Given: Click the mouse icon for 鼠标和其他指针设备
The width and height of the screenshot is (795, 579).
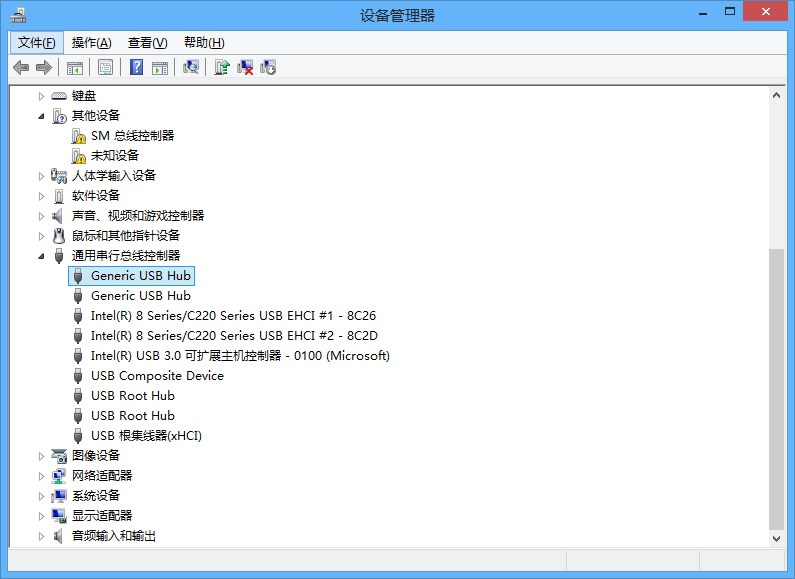Looking at the screenshot, I should point(59,236).
